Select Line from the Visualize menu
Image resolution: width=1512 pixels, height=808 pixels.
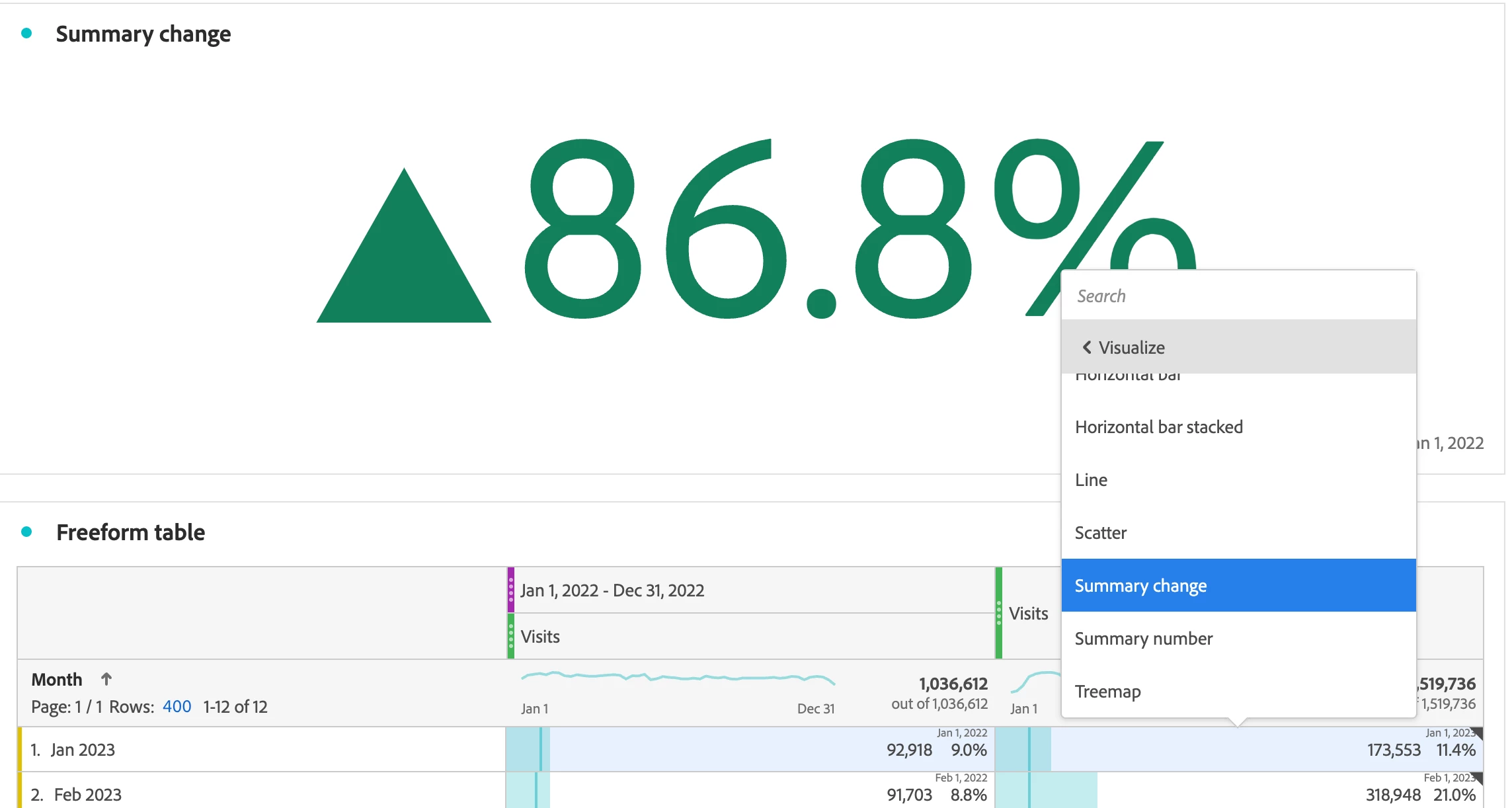pyautogui.click(x=1091, y=480)
